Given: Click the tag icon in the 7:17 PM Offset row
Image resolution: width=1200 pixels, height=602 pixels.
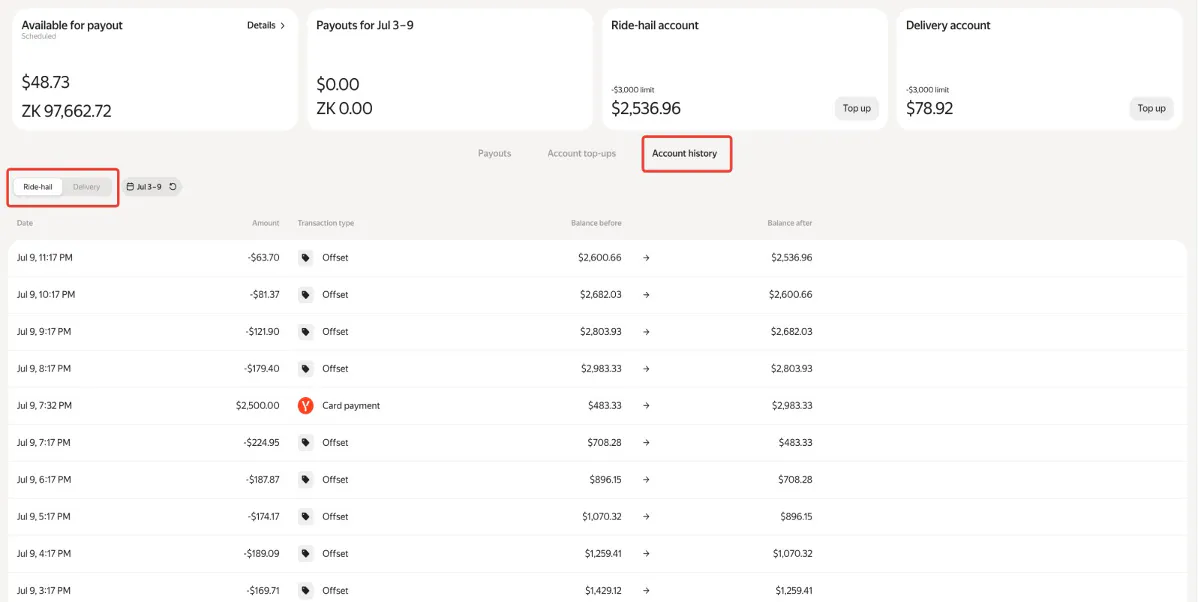Looking at the screenshot, I should click(306, 443).
